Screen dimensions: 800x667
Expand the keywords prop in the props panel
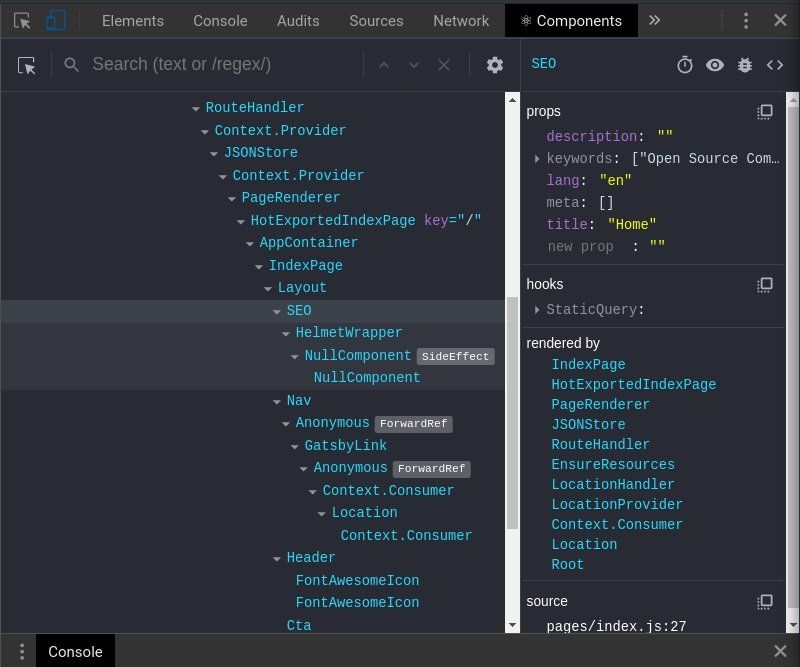coord(537,158)
